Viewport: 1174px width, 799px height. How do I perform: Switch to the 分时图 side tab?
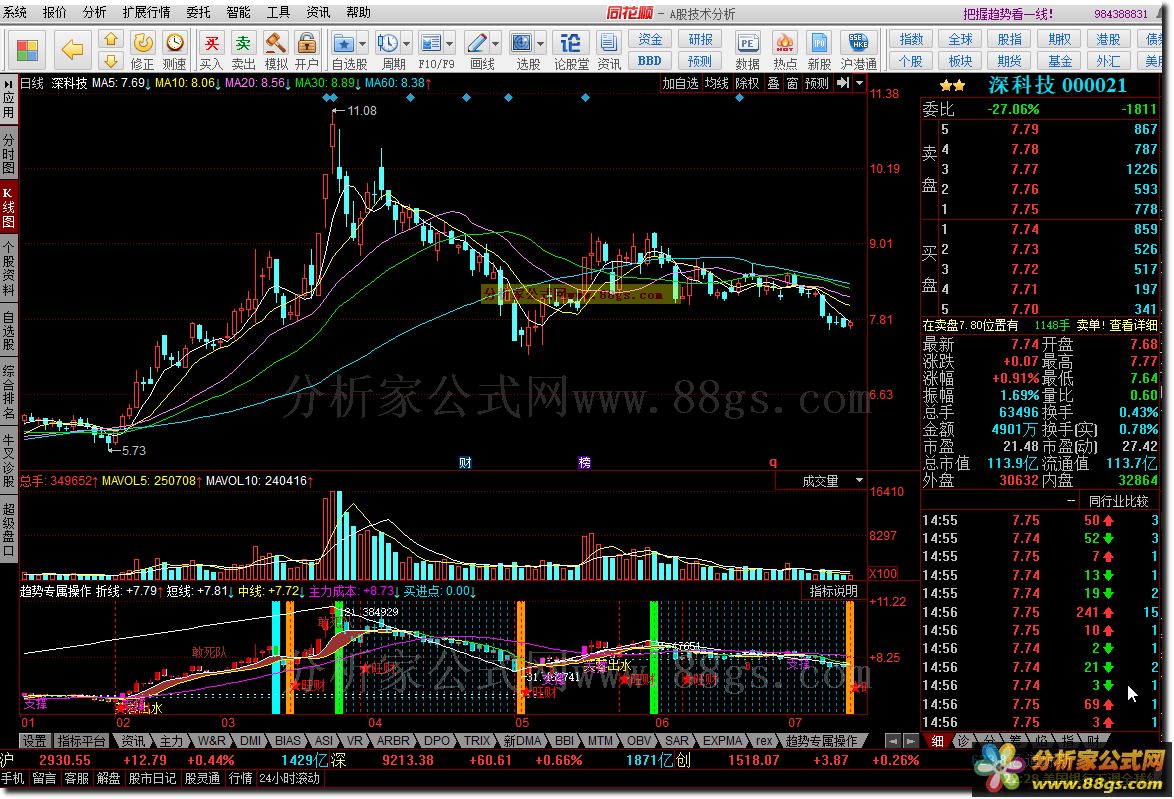8,153
